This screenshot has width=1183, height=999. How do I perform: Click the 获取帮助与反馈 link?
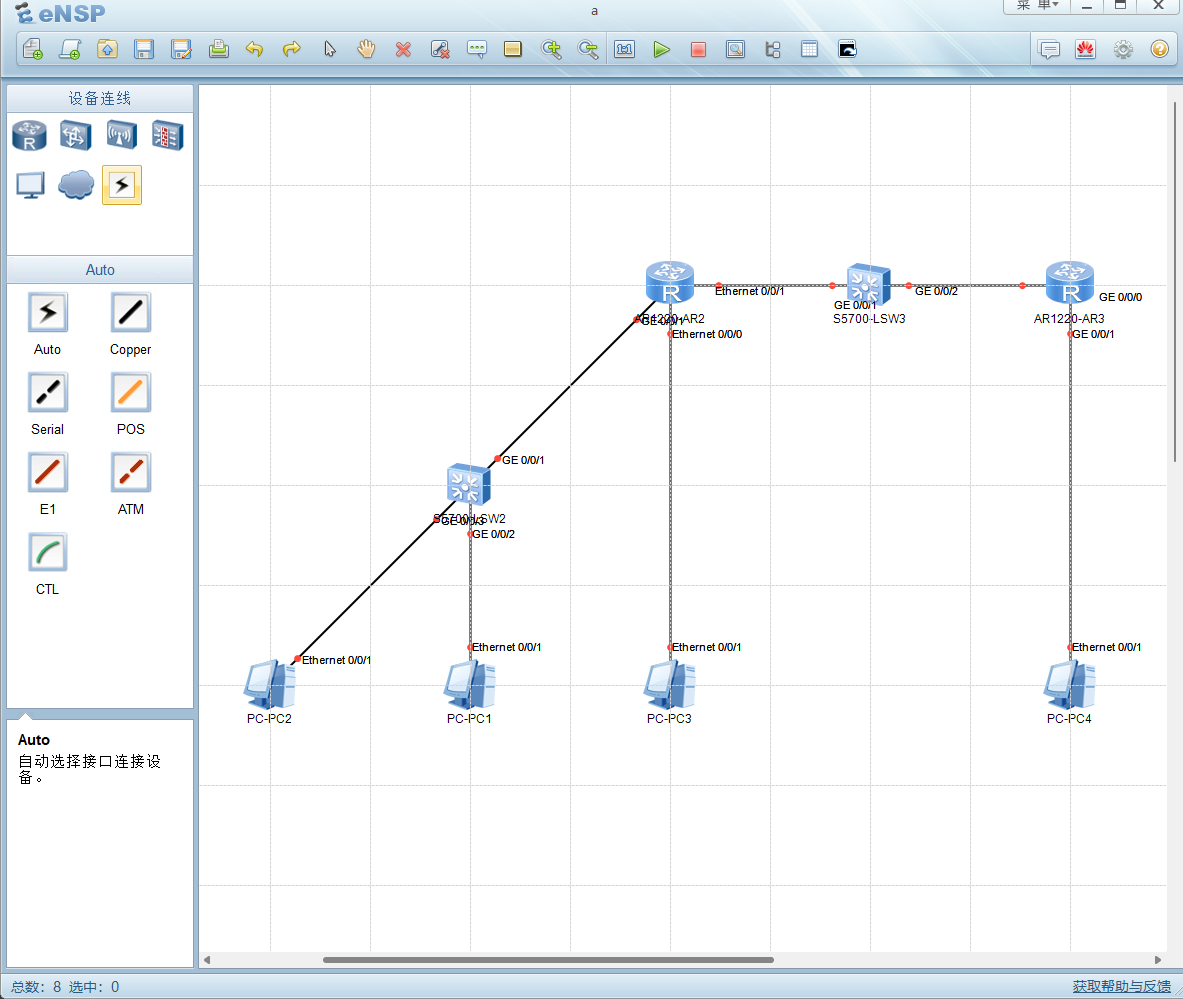click(x=1121, y=986)
